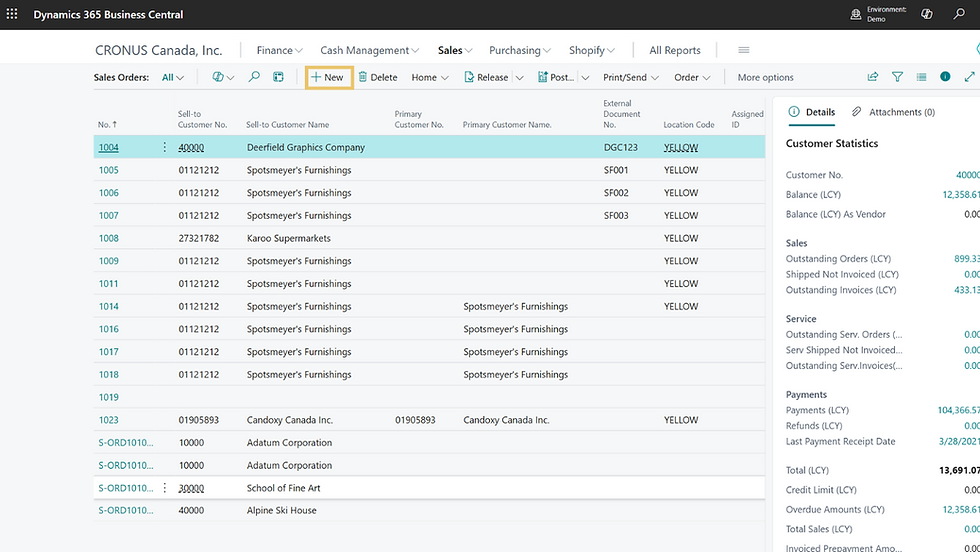Open the All Reports page
This screenshot has width=980, height=552.
tap(674, 50)
